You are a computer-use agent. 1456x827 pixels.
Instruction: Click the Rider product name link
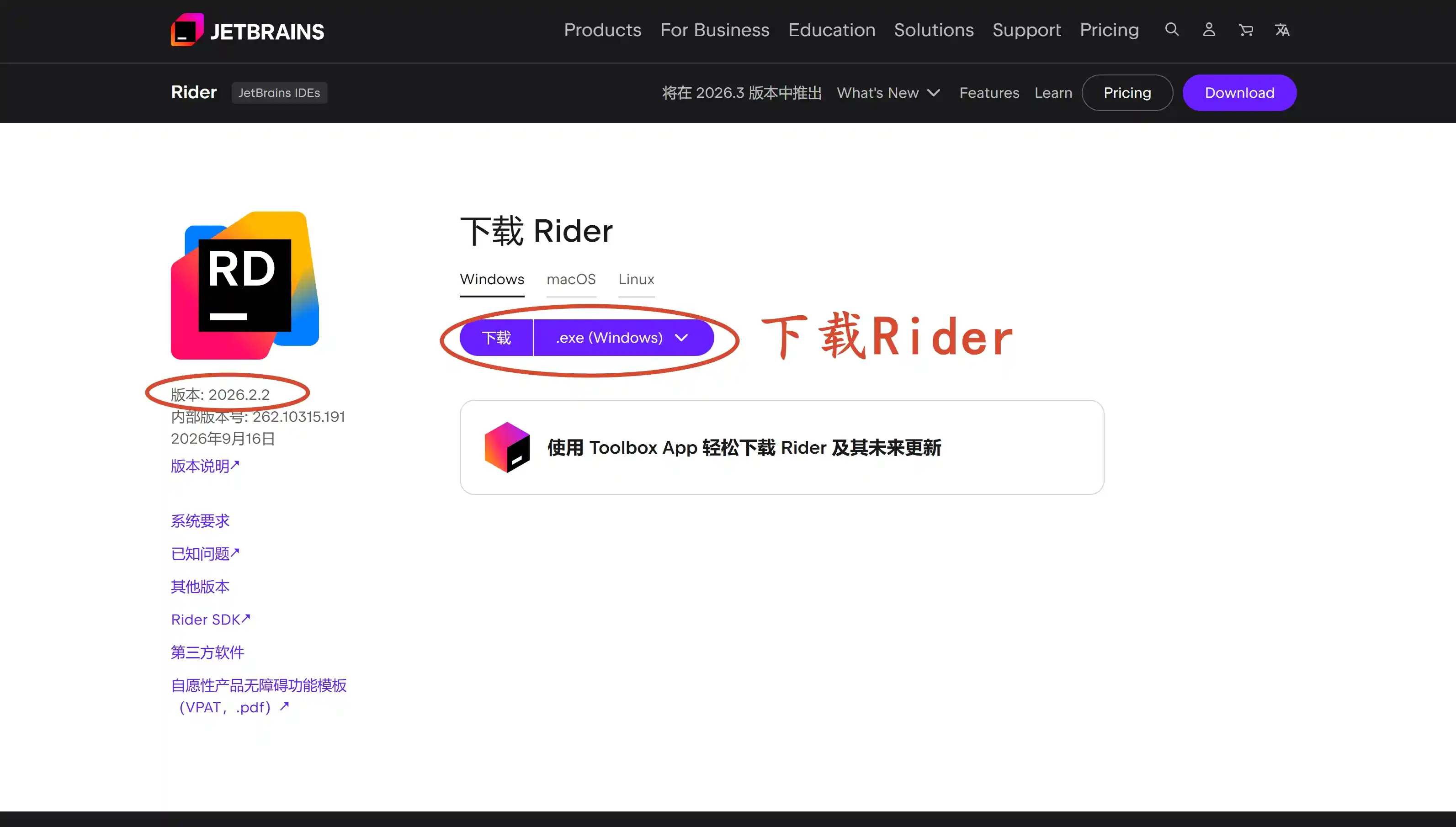tap(194, 92)
